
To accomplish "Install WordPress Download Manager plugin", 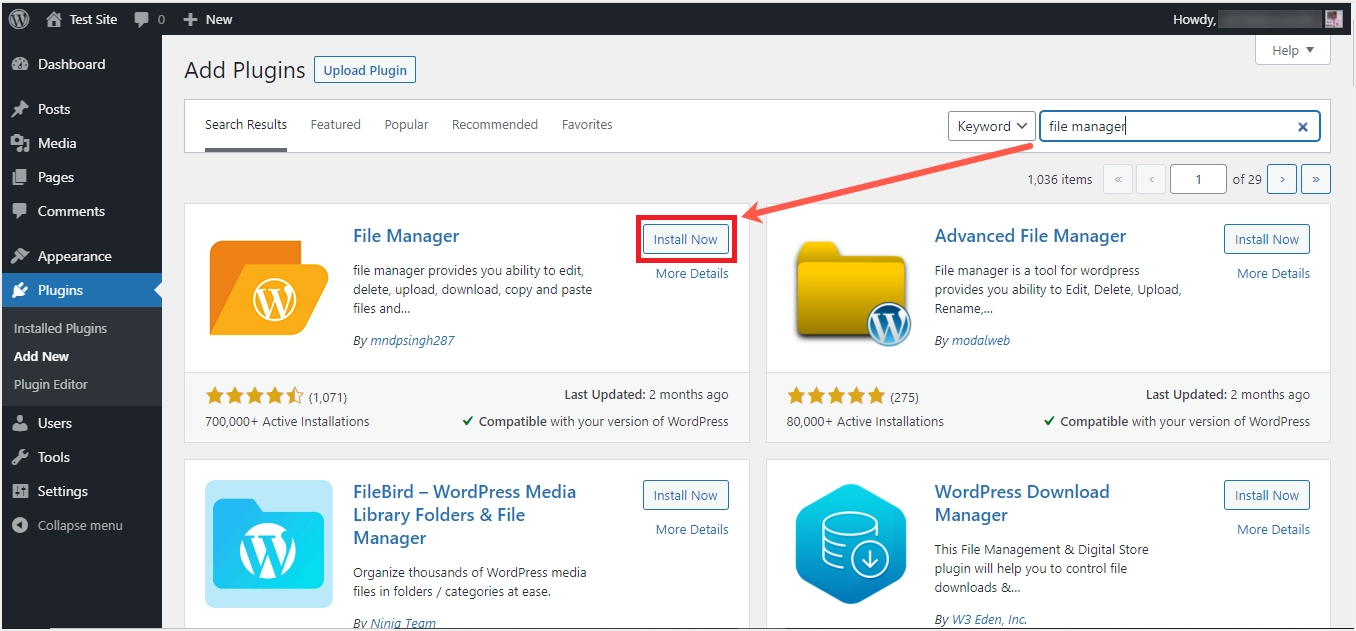I will [1267, 495].
